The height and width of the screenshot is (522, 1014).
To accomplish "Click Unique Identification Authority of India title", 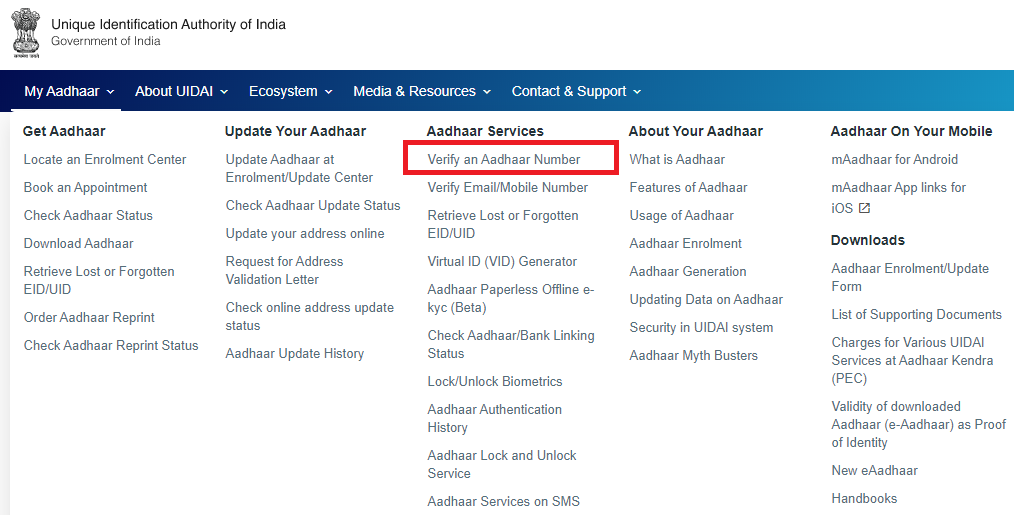I will coord(168,25).
